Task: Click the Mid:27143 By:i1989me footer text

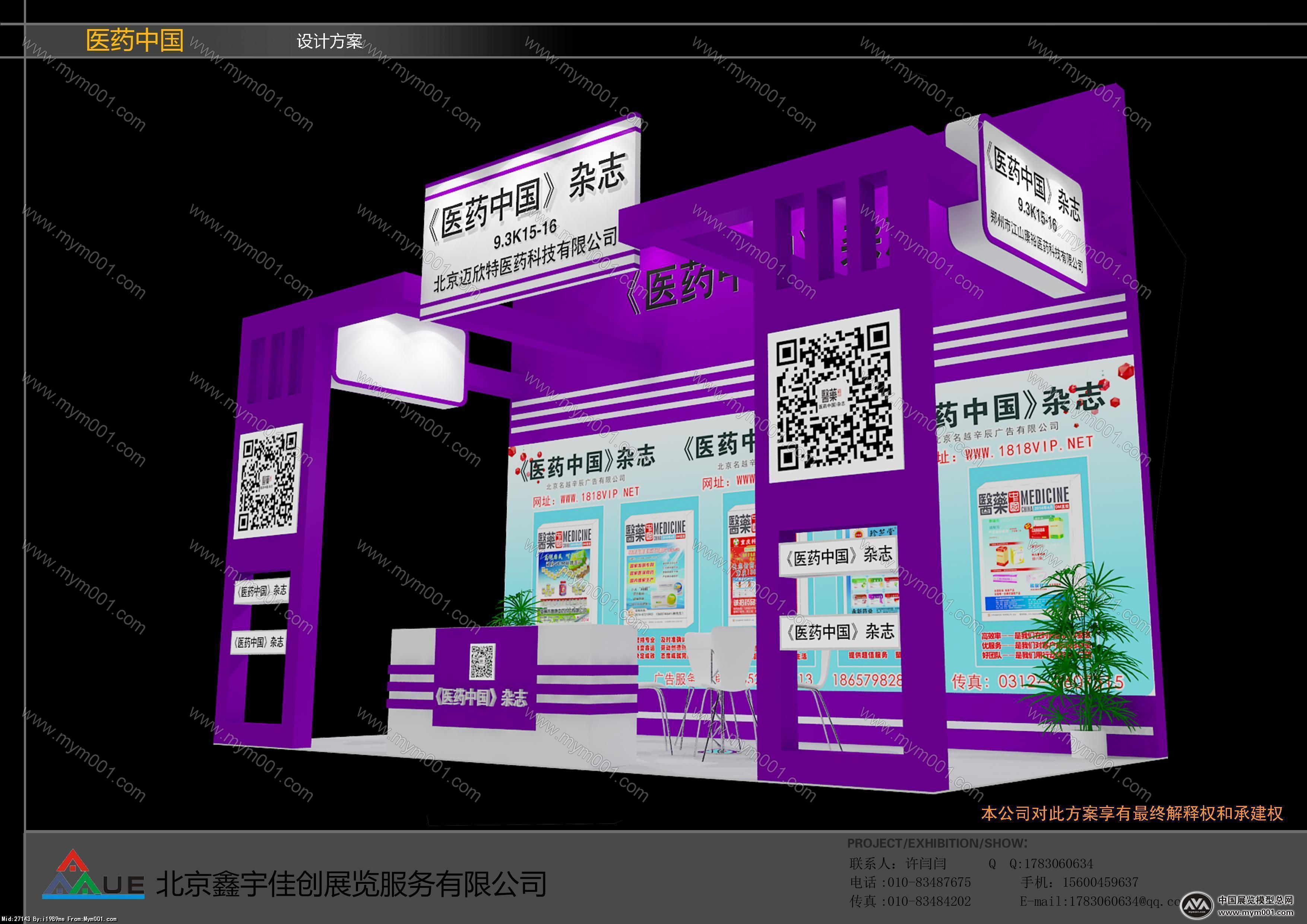Action: [58, 919]
